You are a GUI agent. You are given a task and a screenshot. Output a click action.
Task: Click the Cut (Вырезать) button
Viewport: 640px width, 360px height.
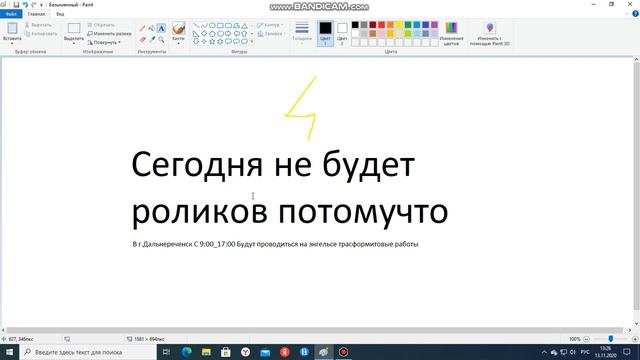coord(38,25)
